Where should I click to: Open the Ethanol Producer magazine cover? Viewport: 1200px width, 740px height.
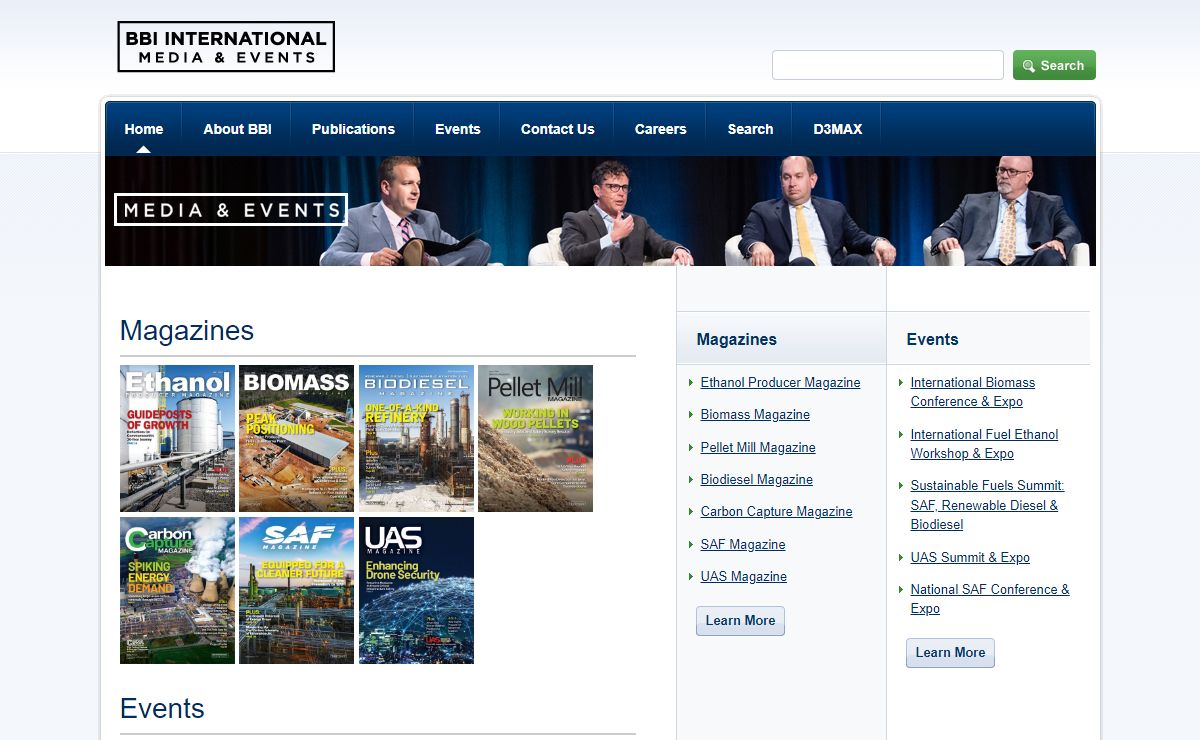click(177, 438)
